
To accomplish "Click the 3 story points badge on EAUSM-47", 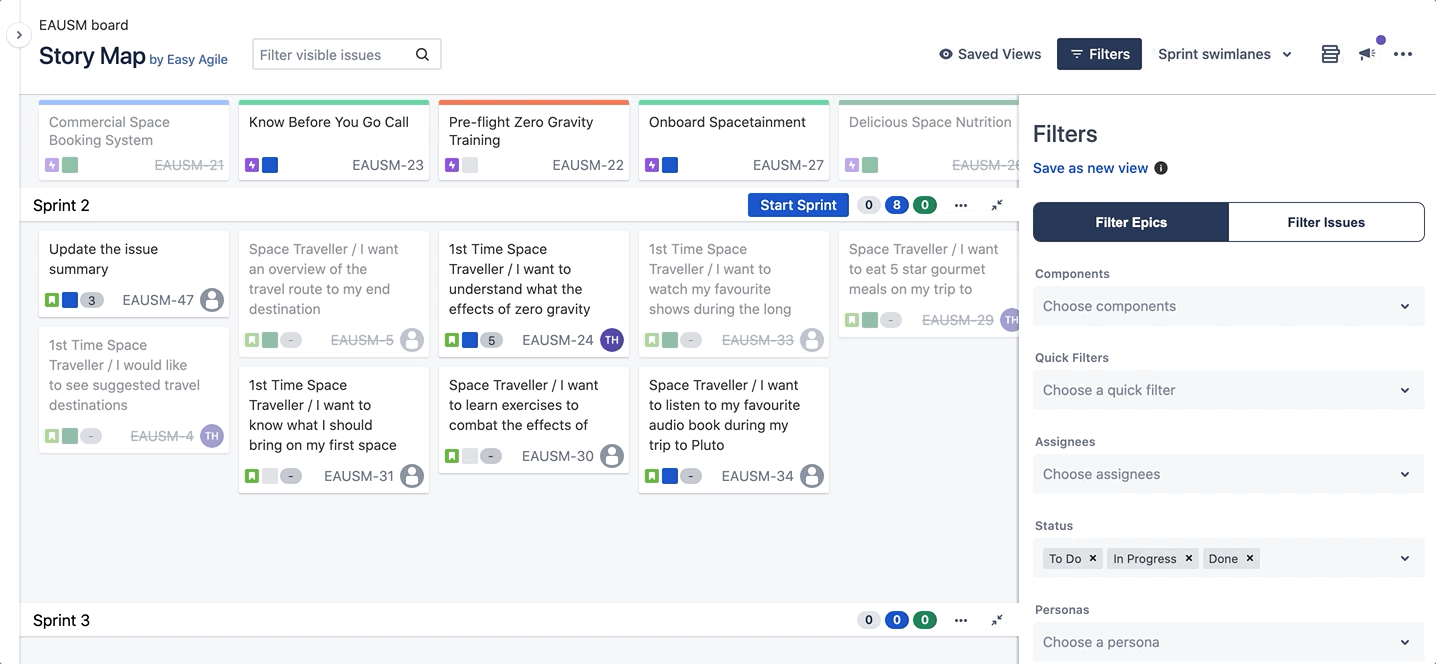I will tap(91, 300).
